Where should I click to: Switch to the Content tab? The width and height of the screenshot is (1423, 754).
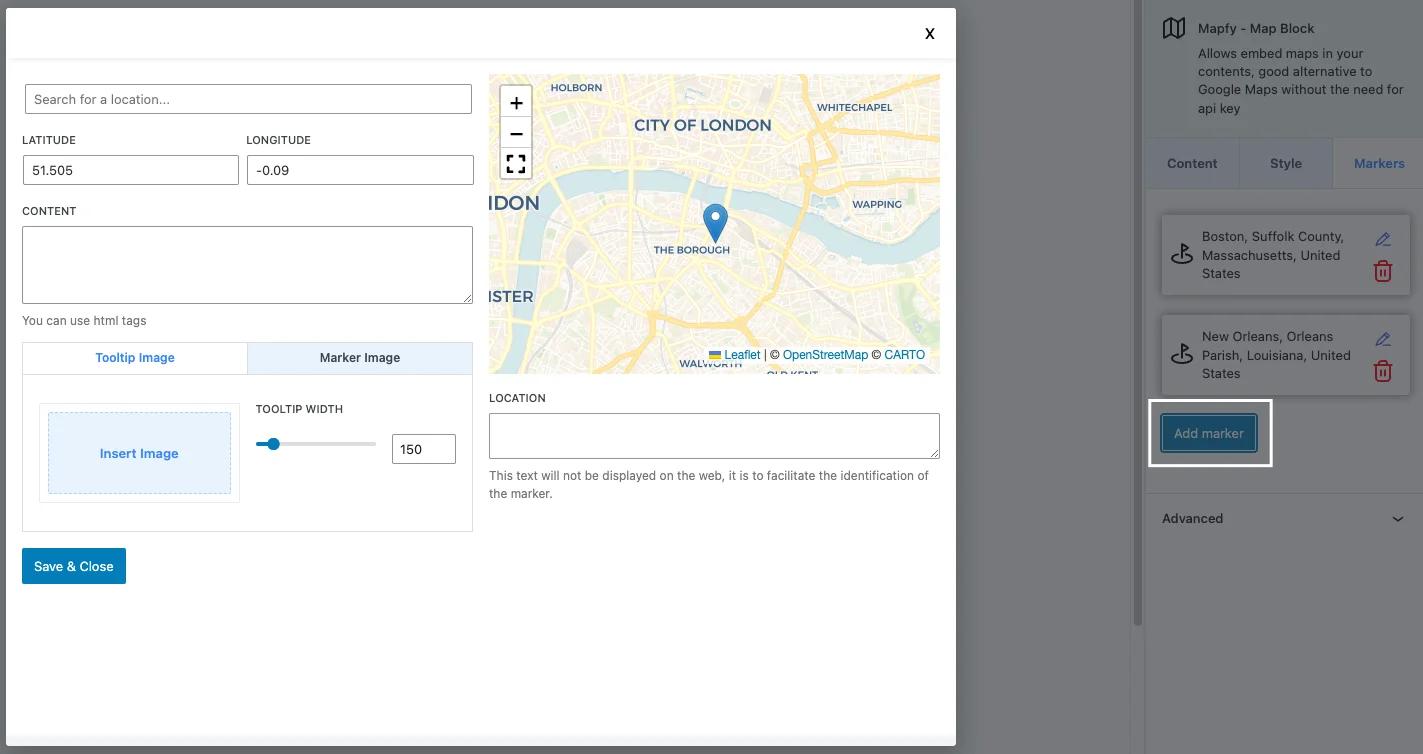(1192, 163)
